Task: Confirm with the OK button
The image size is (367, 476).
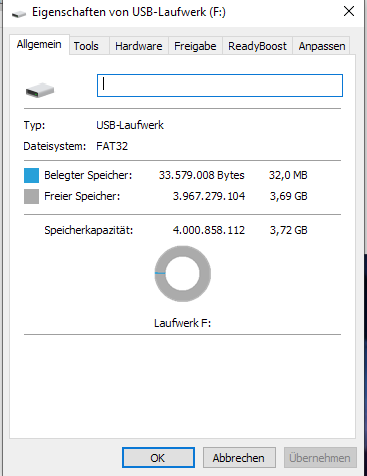Action: click(x=158, y=458)
